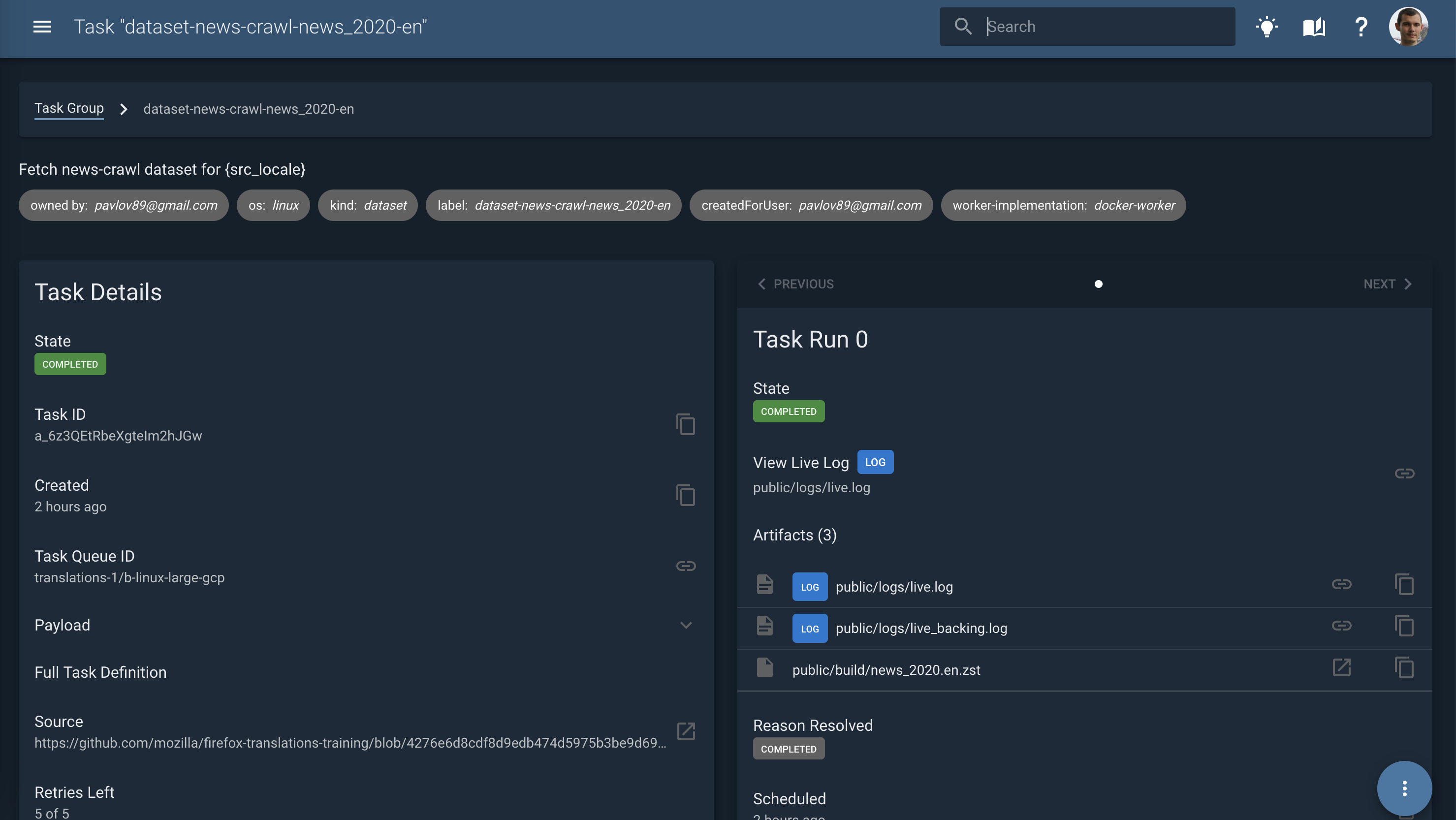Screen dimensions: 1456x820
Task: Click file icon of live_backing.log row
Action: [x=765, y=626]
